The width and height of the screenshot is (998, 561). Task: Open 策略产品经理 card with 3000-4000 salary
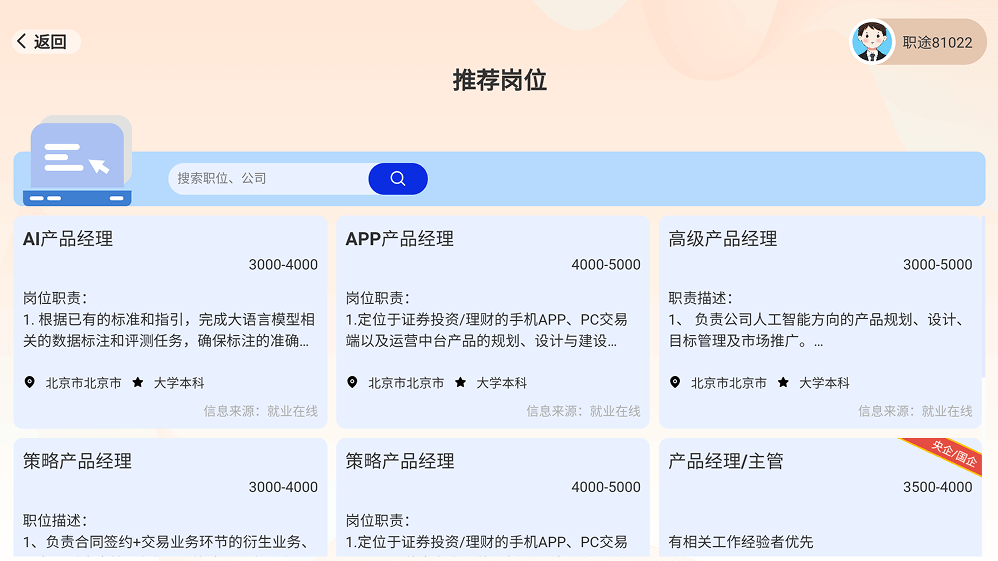pyautogui.click(x=171, y=497)
